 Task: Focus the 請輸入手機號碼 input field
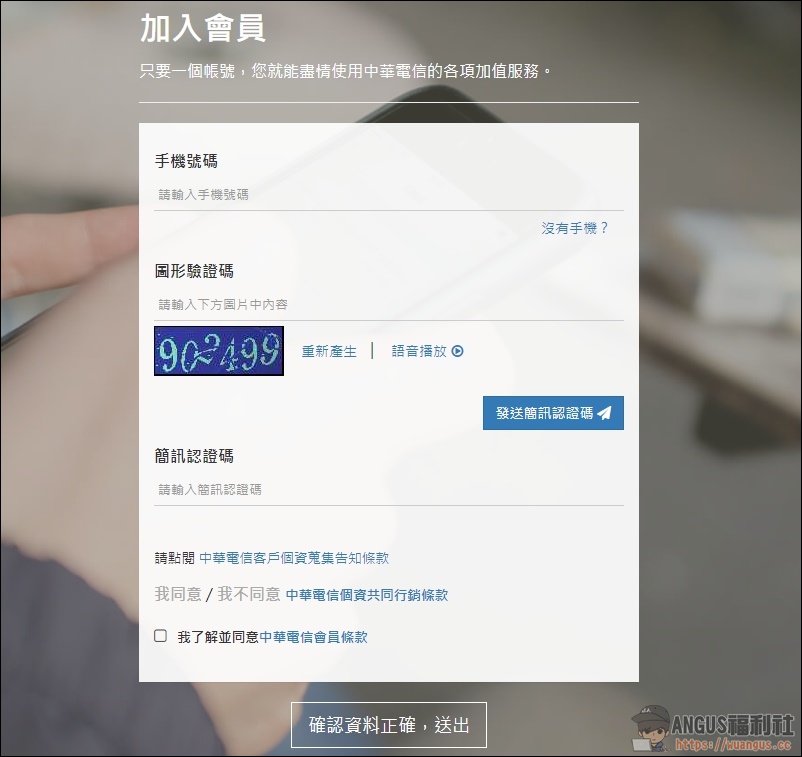[x=389, y=195]
